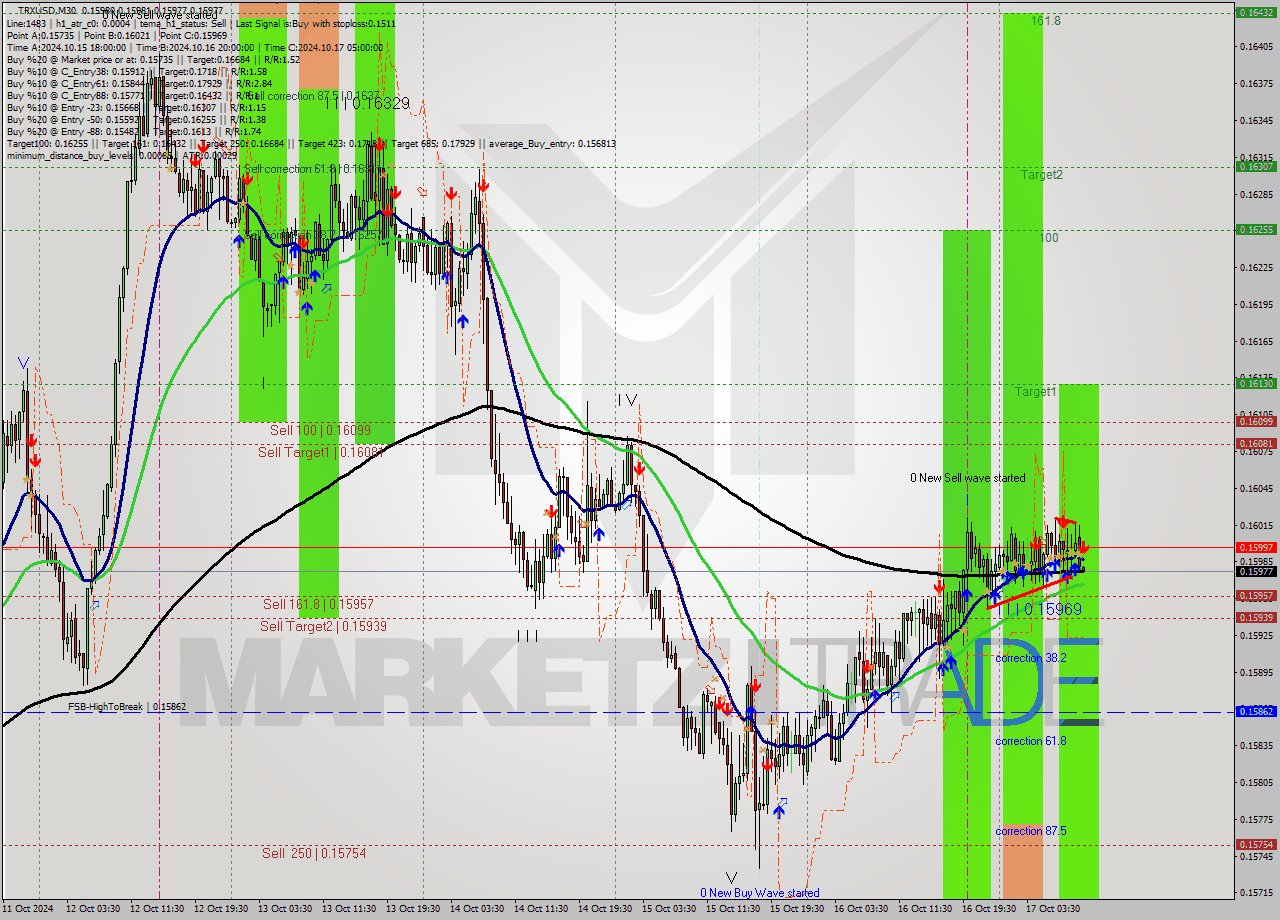Select the 'Sell 250 | 0.15754' label

tap(314, 853)
